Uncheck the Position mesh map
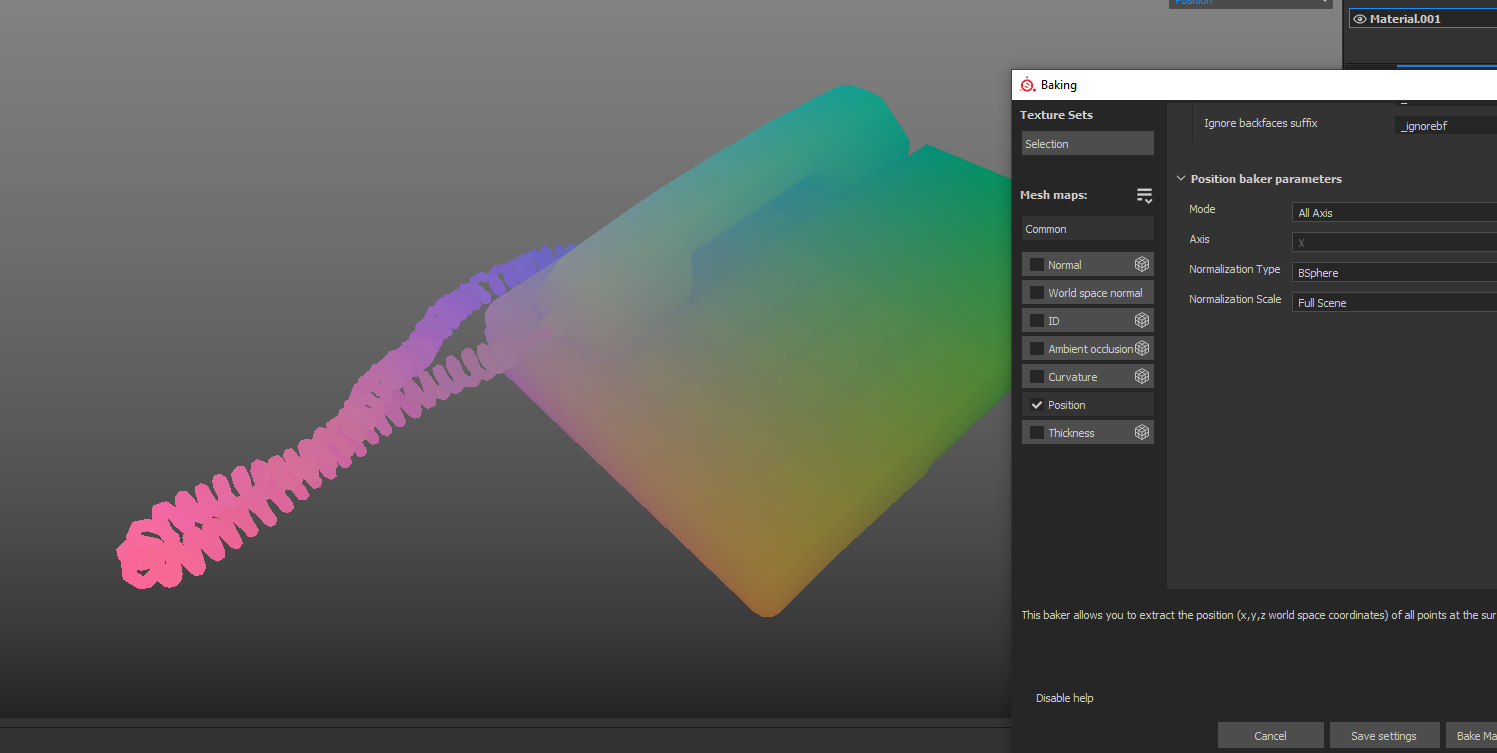Image resolution: width=1497 pixels, height=753 pixels. [x=1037, y=405]
